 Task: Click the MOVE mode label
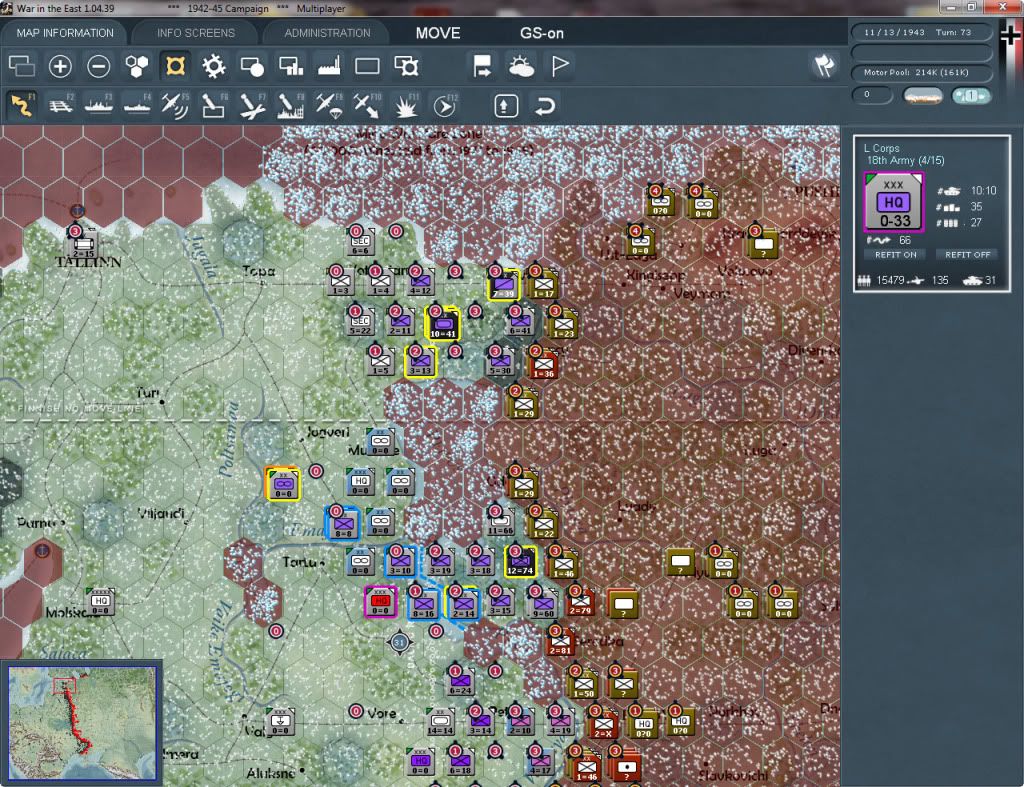(x=438, y=33)
